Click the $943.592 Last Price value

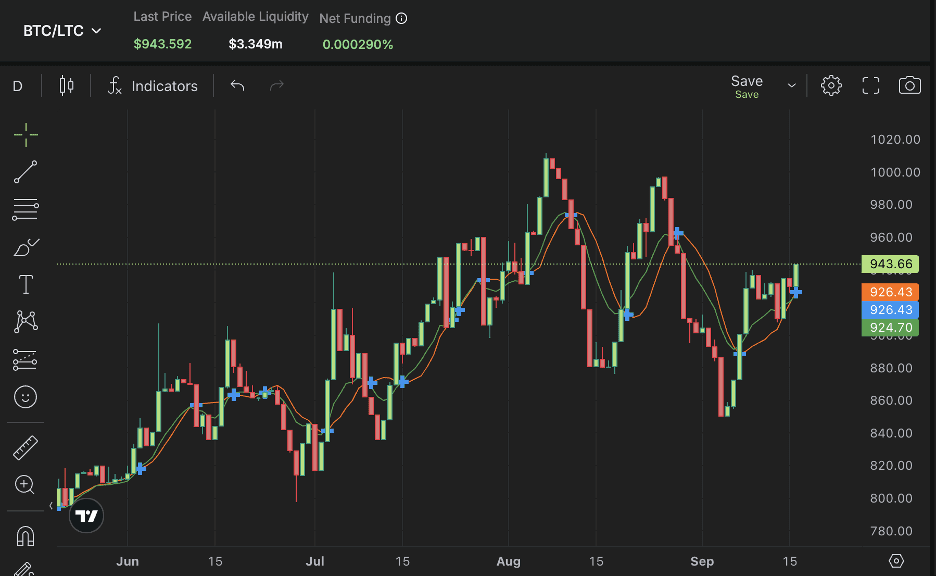click(x=162, y=44)
